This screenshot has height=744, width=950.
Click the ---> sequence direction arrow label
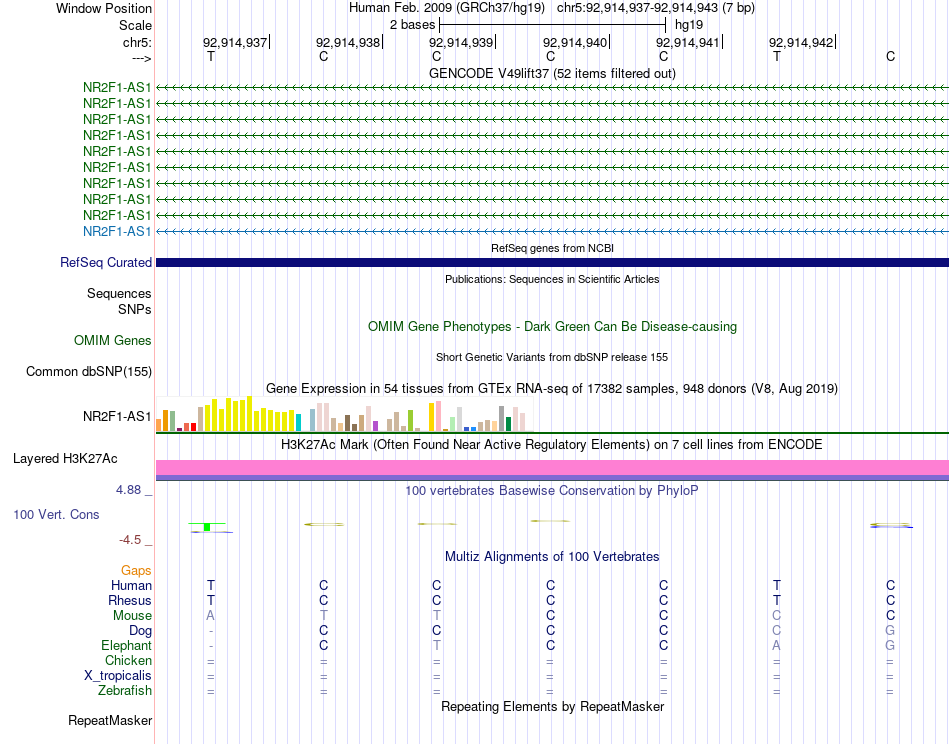click(141, 58)
